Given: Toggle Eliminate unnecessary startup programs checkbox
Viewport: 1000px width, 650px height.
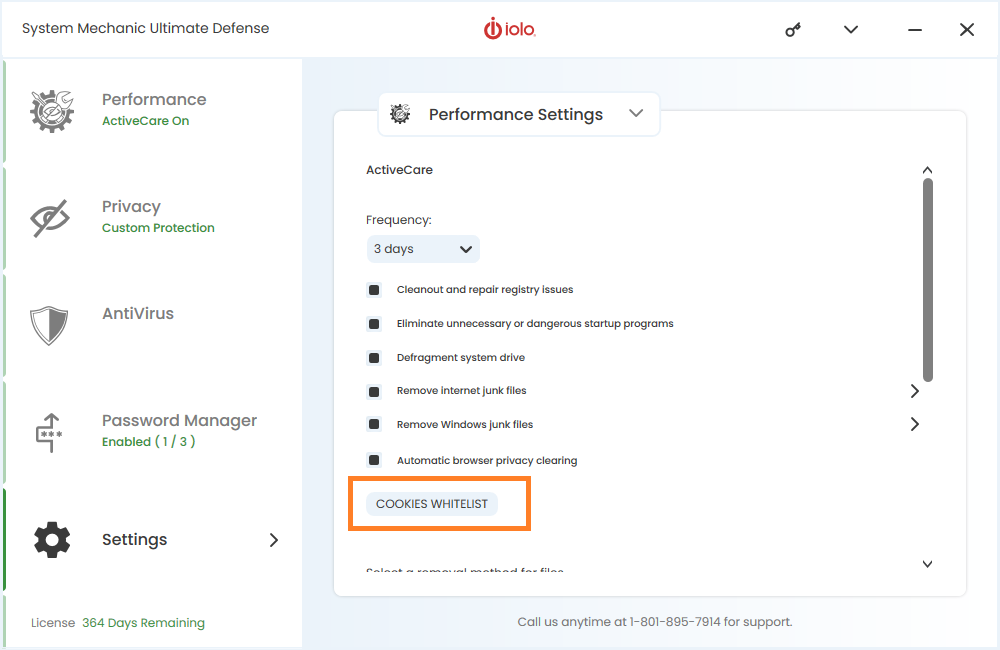Looking at the screenshot, I should click(x=374, y=324).
